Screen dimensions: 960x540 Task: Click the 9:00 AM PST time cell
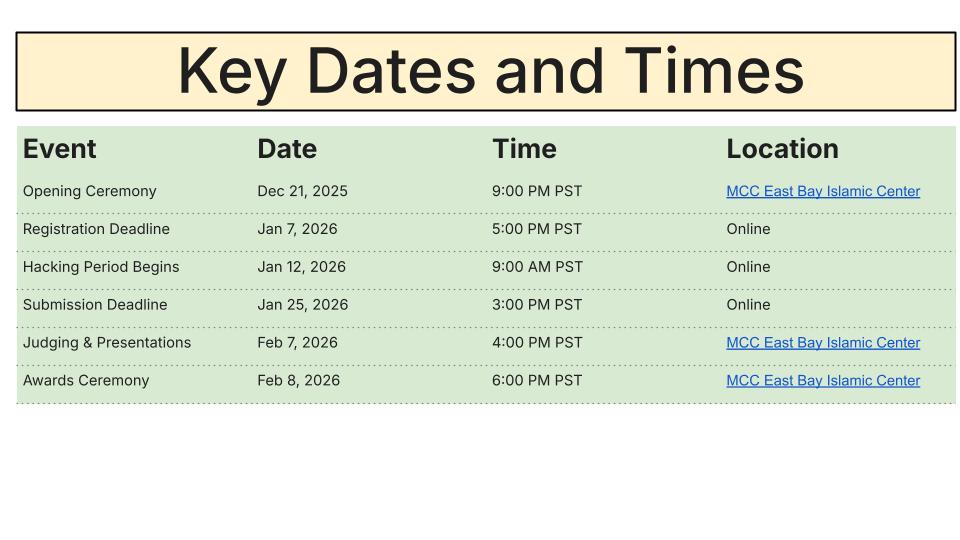537,267
